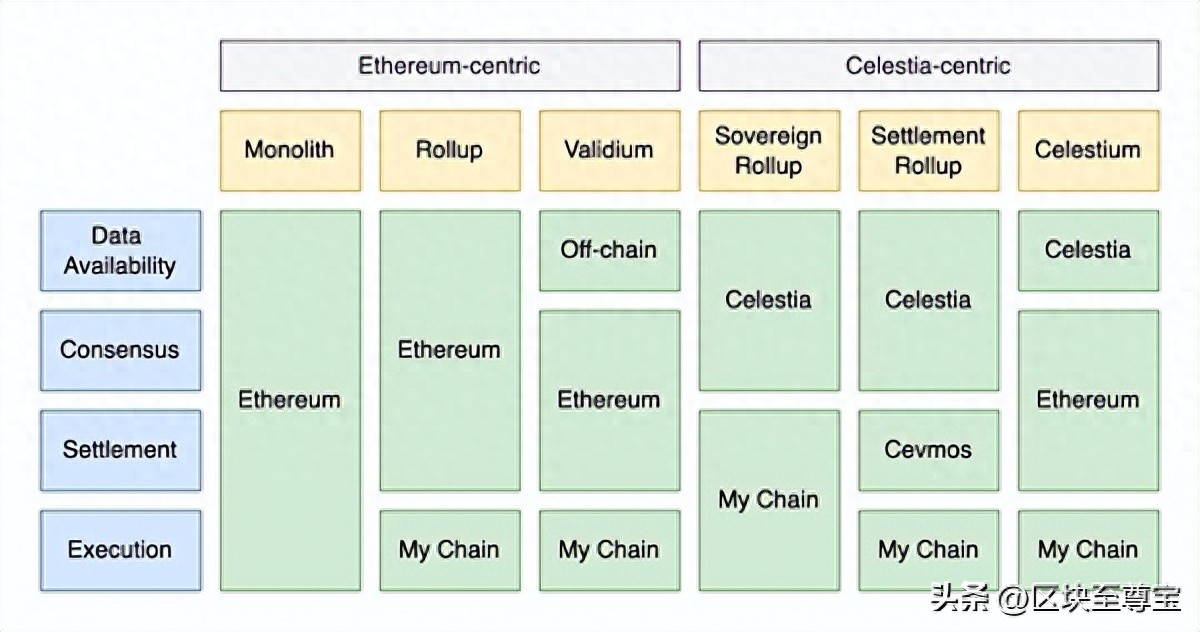Select the Consensus row label
The height and width of the screenshot is (632, 1200).
coord(120,350)
